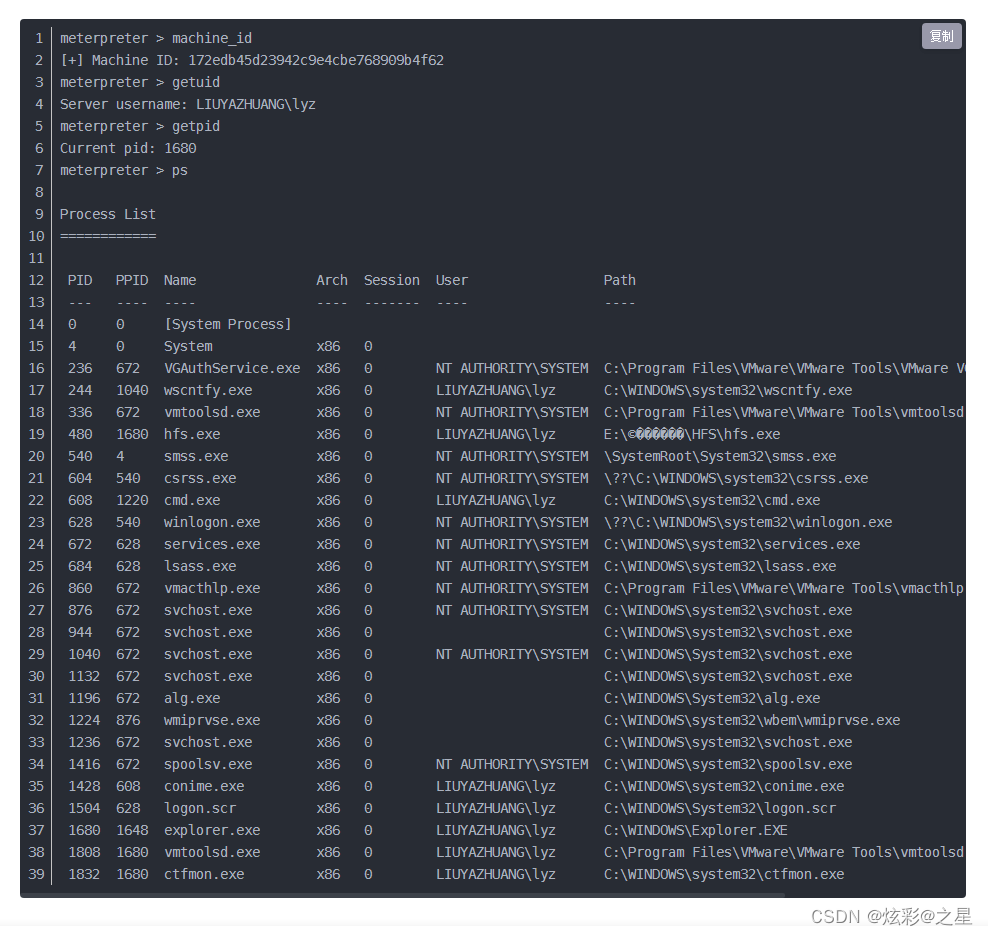Image resolution: width=988 pixels, height=936 pixels.
Task: Click the vmacthlp.exe process name
Action: (212, 589)
